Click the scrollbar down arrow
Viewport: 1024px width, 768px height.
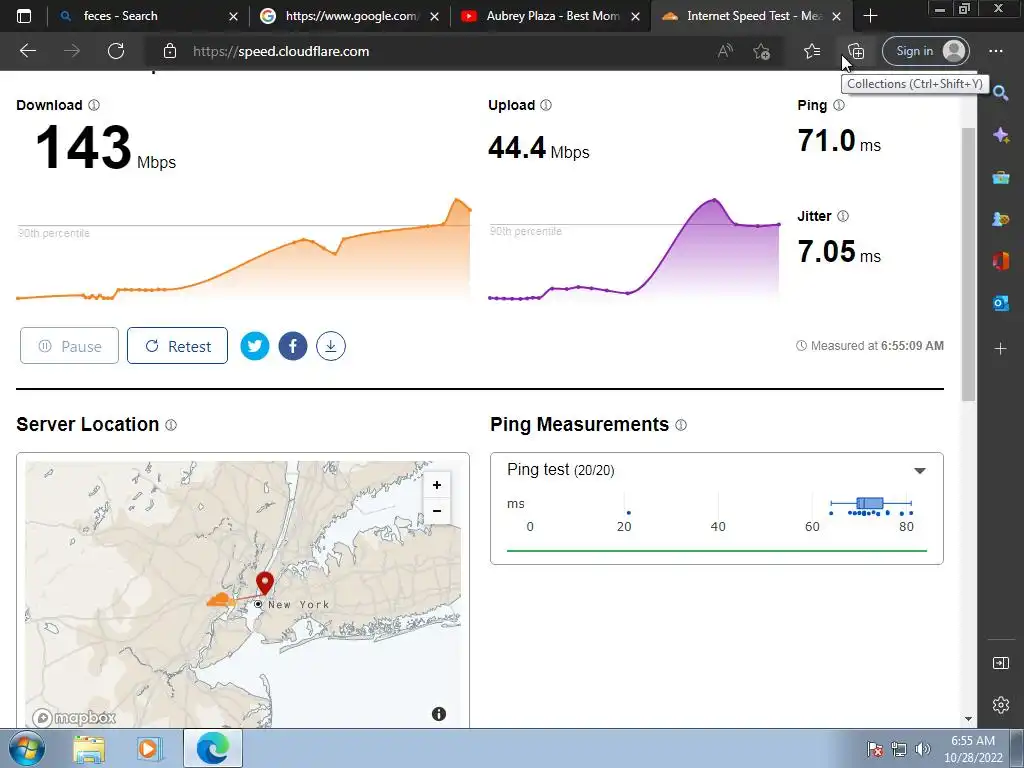pyautogui.click(x=968, y=719)
